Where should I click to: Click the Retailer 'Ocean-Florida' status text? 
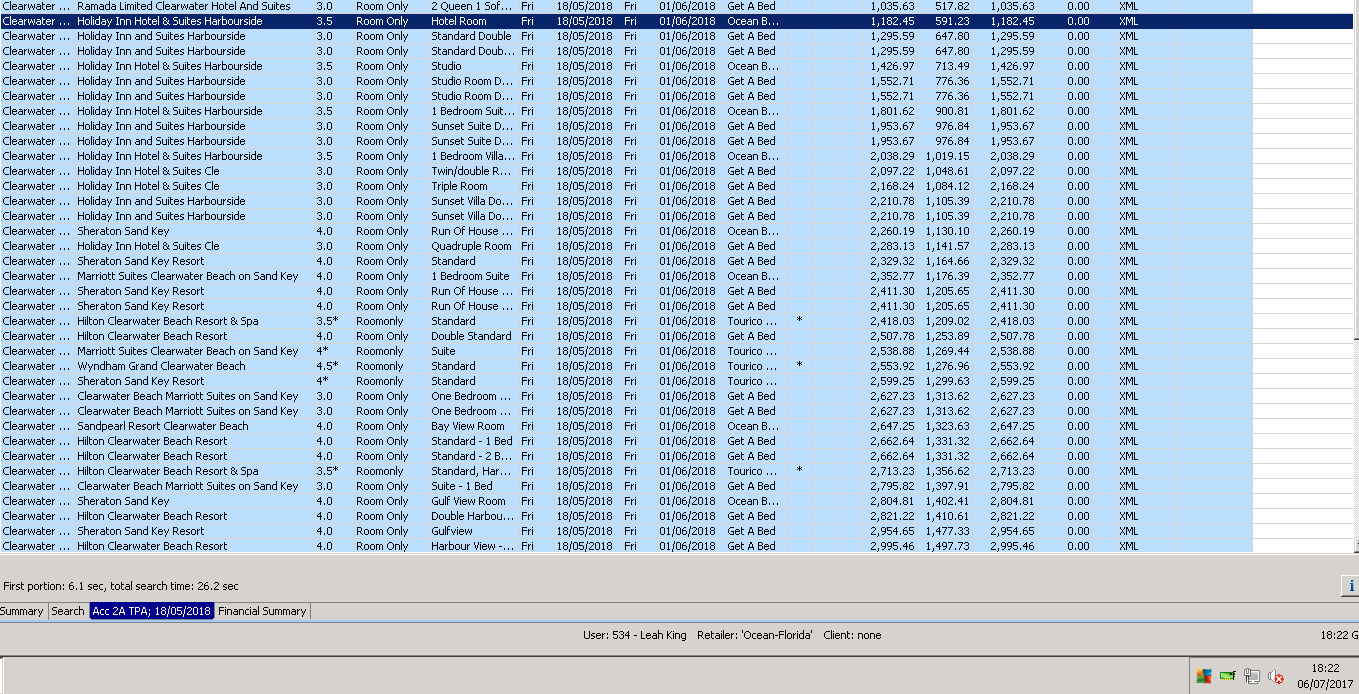tap(755, 635)
